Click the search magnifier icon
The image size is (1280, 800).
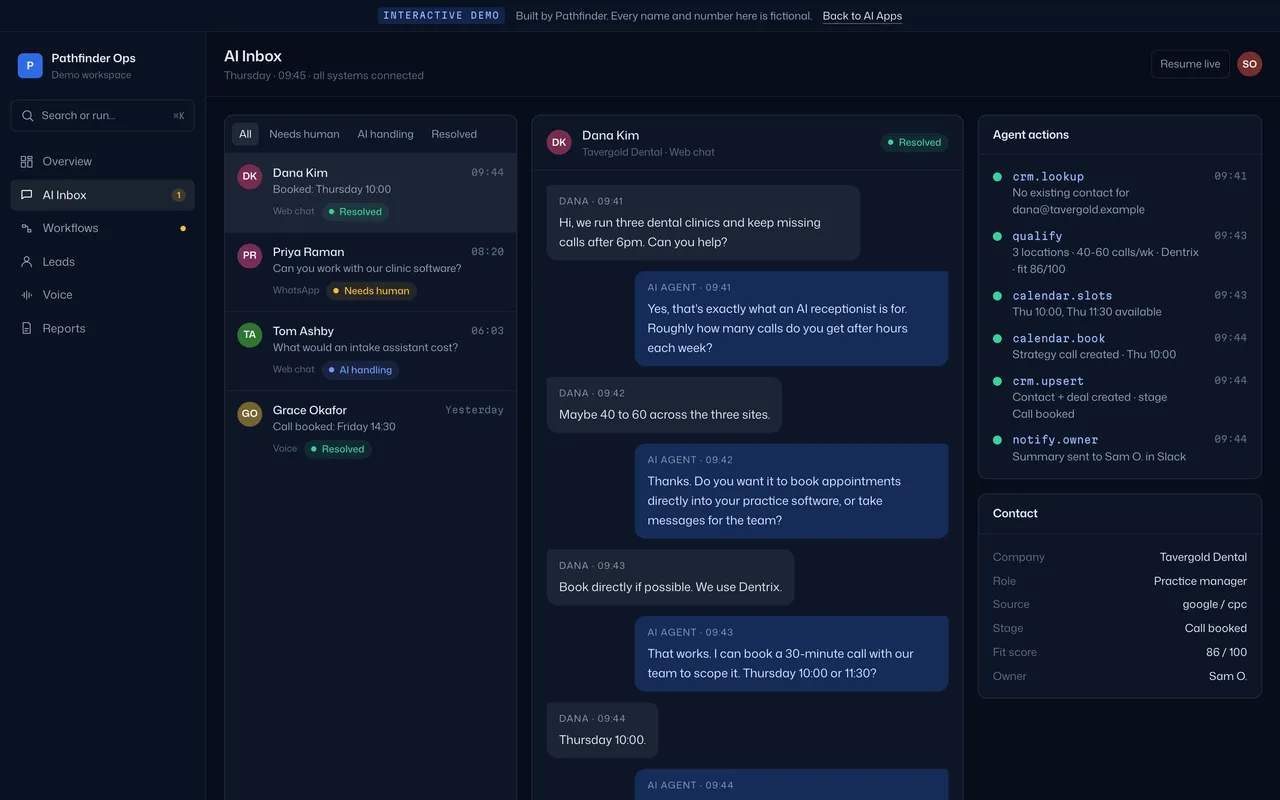coord(28,116)
